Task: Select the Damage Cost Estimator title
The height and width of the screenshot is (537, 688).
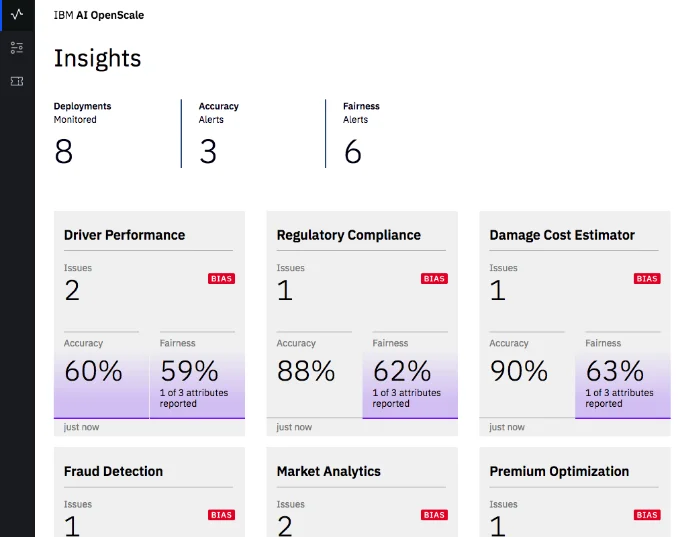Action: (562, 235)
